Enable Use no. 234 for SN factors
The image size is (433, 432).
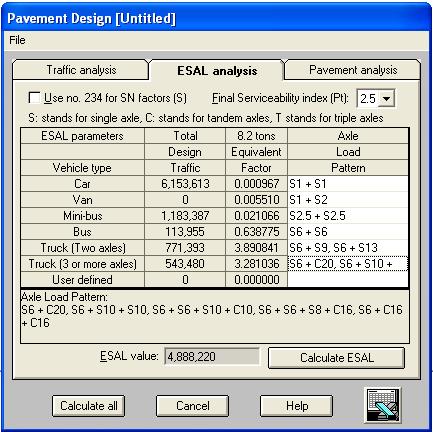coord(34,98)
